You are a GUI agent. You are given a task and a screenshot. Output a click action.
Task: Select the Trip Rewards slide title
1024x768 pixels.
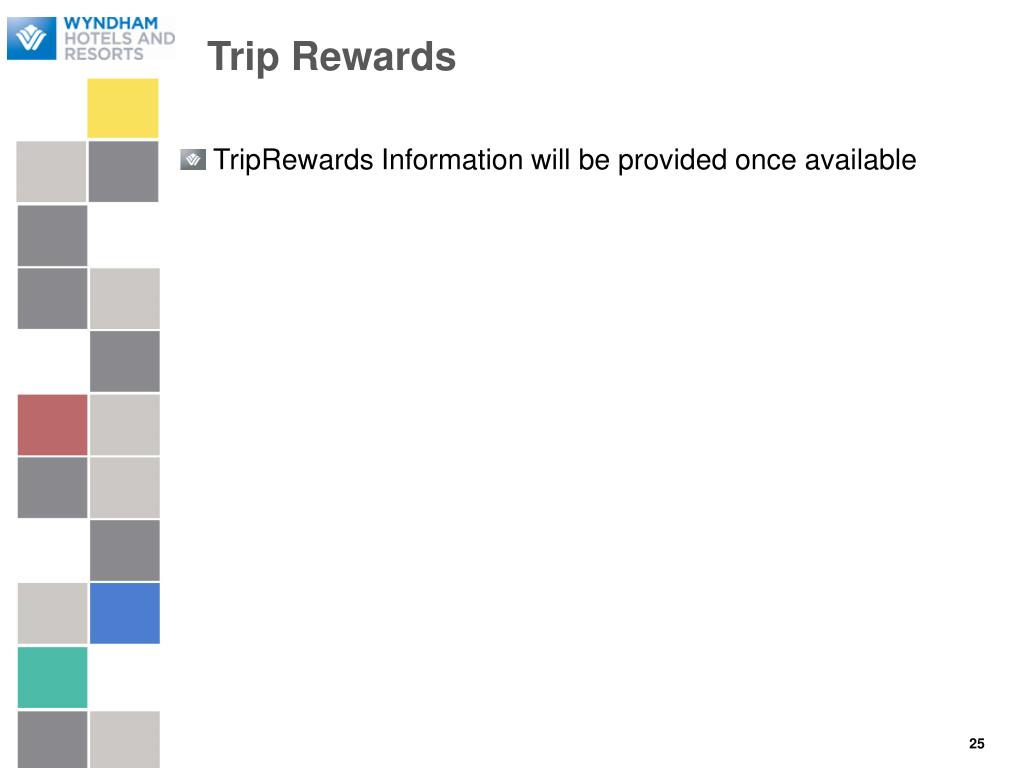click(331, 56)
